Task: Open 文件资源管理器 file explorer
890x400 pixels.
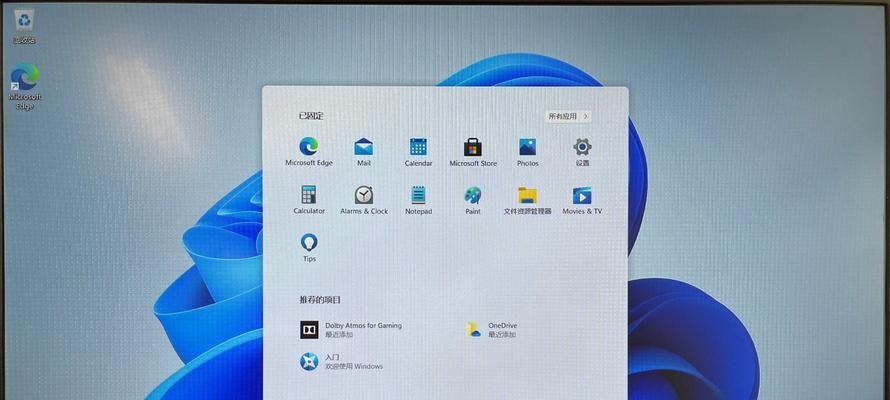Action: coord(527,200)
